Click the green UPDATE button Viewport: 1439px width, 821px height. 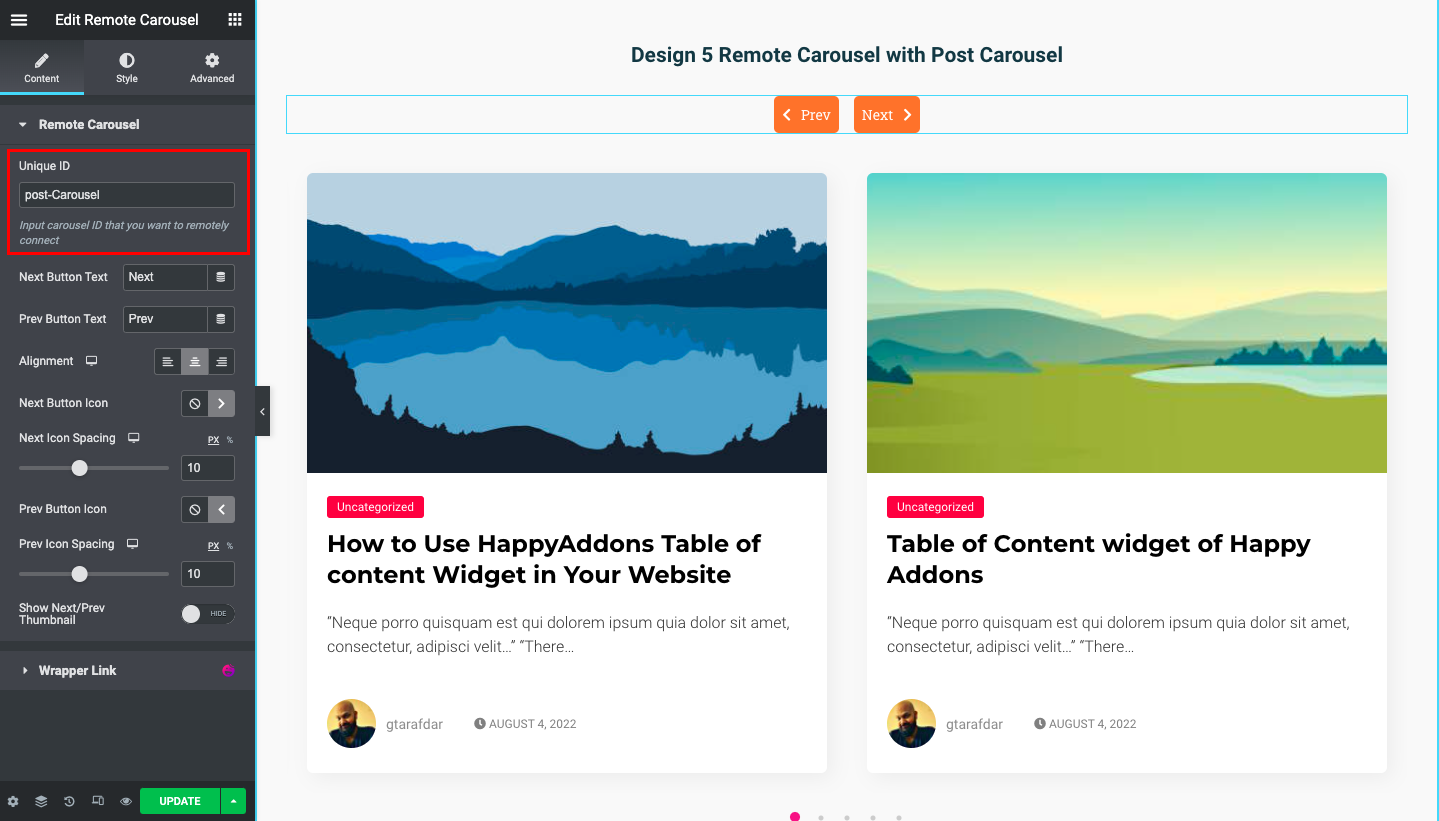[x=178, y=800]
